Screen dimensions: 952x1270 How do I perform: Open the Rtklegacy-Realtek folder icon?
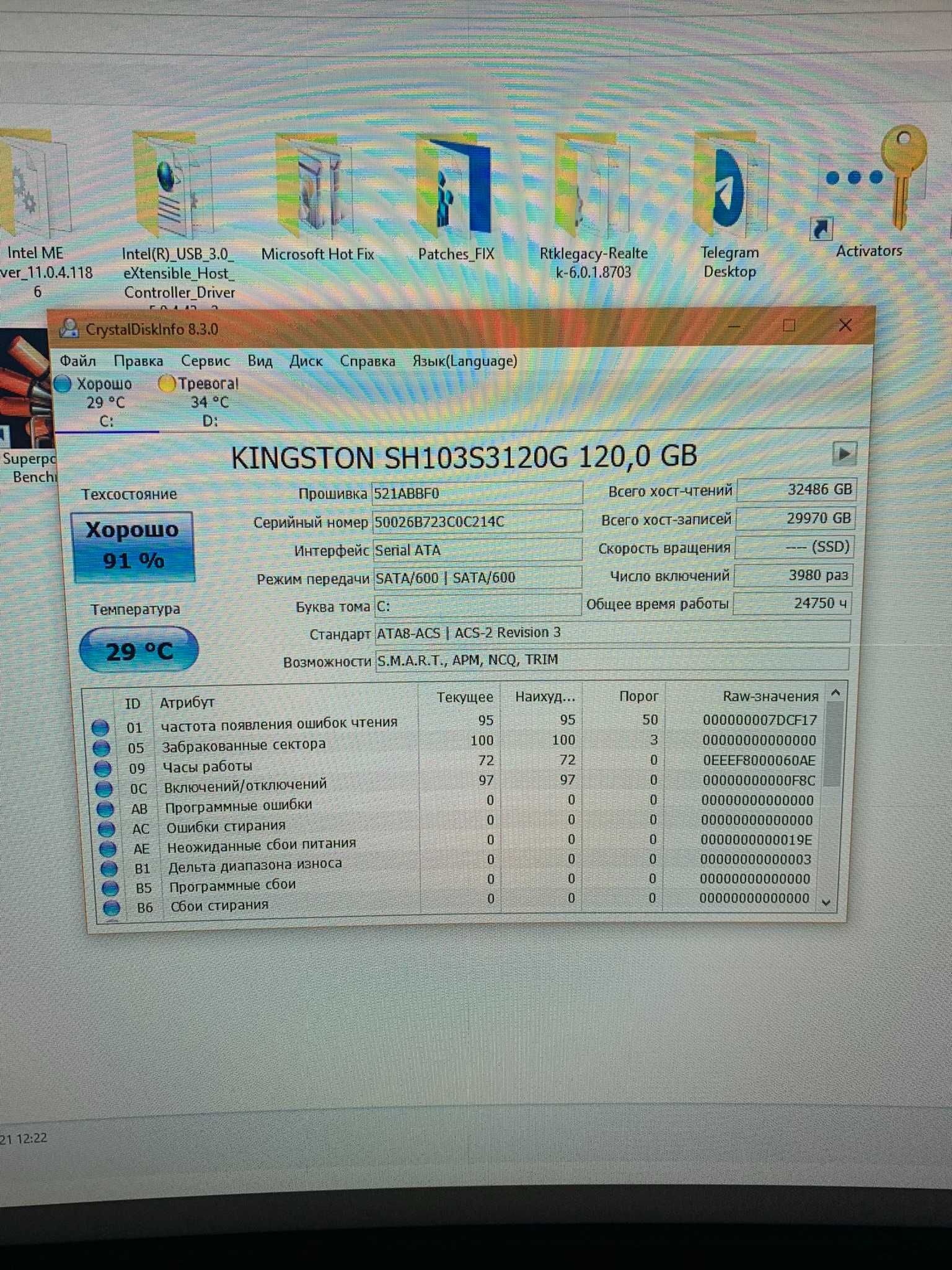point(592,186)
